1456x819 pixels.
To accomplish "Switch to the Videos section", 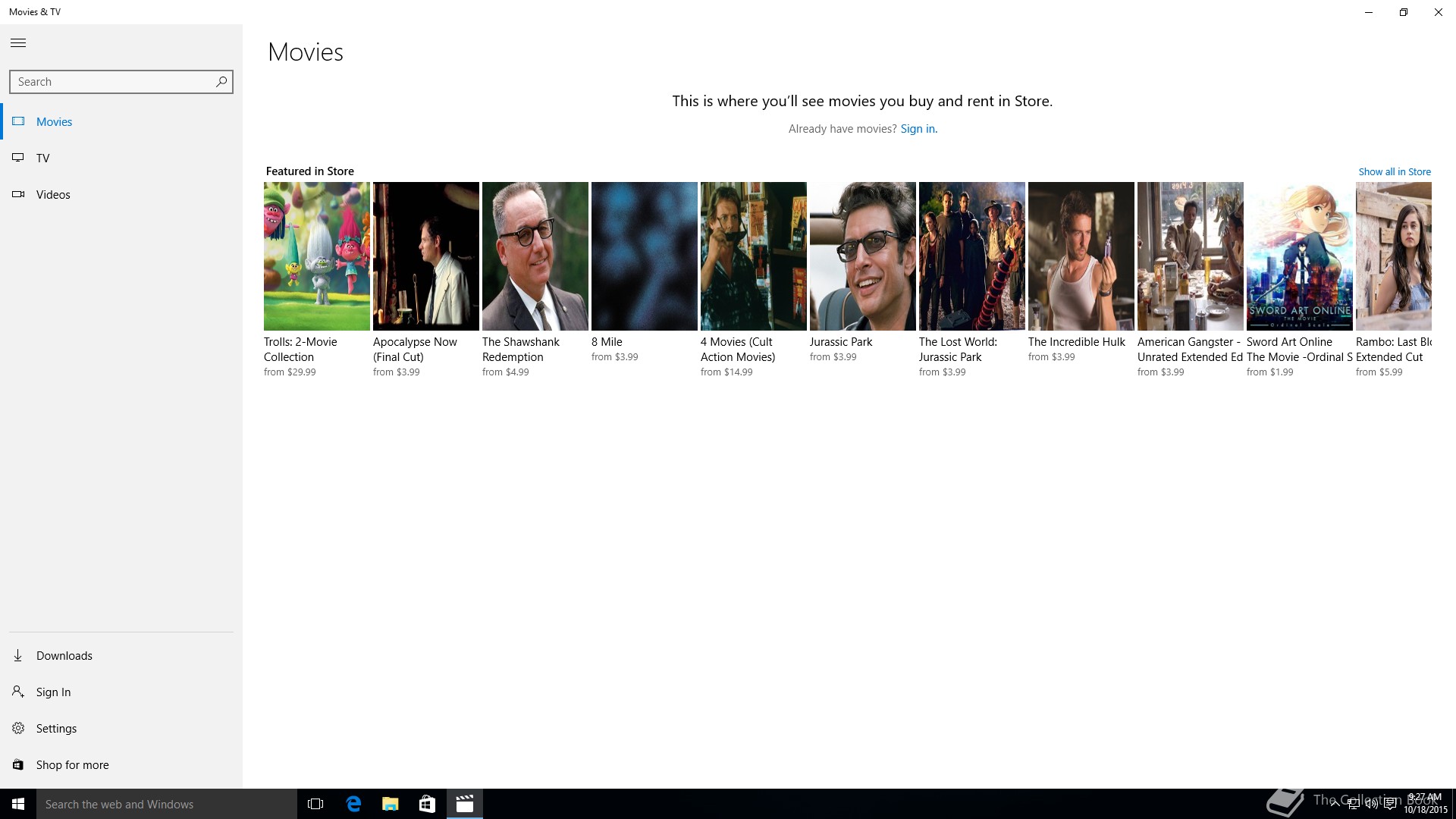I will click(x=53, y=194).
